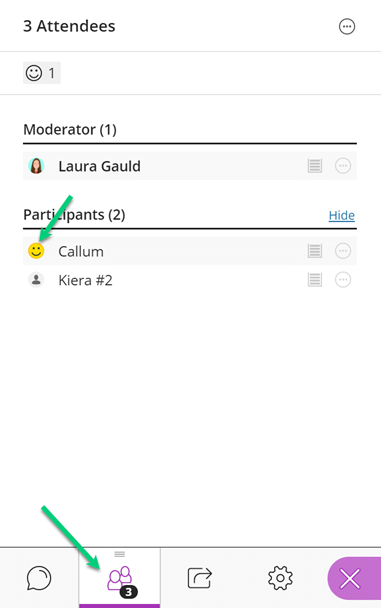
Task: Filter attendees by happy feedback count
Action: 42,73
